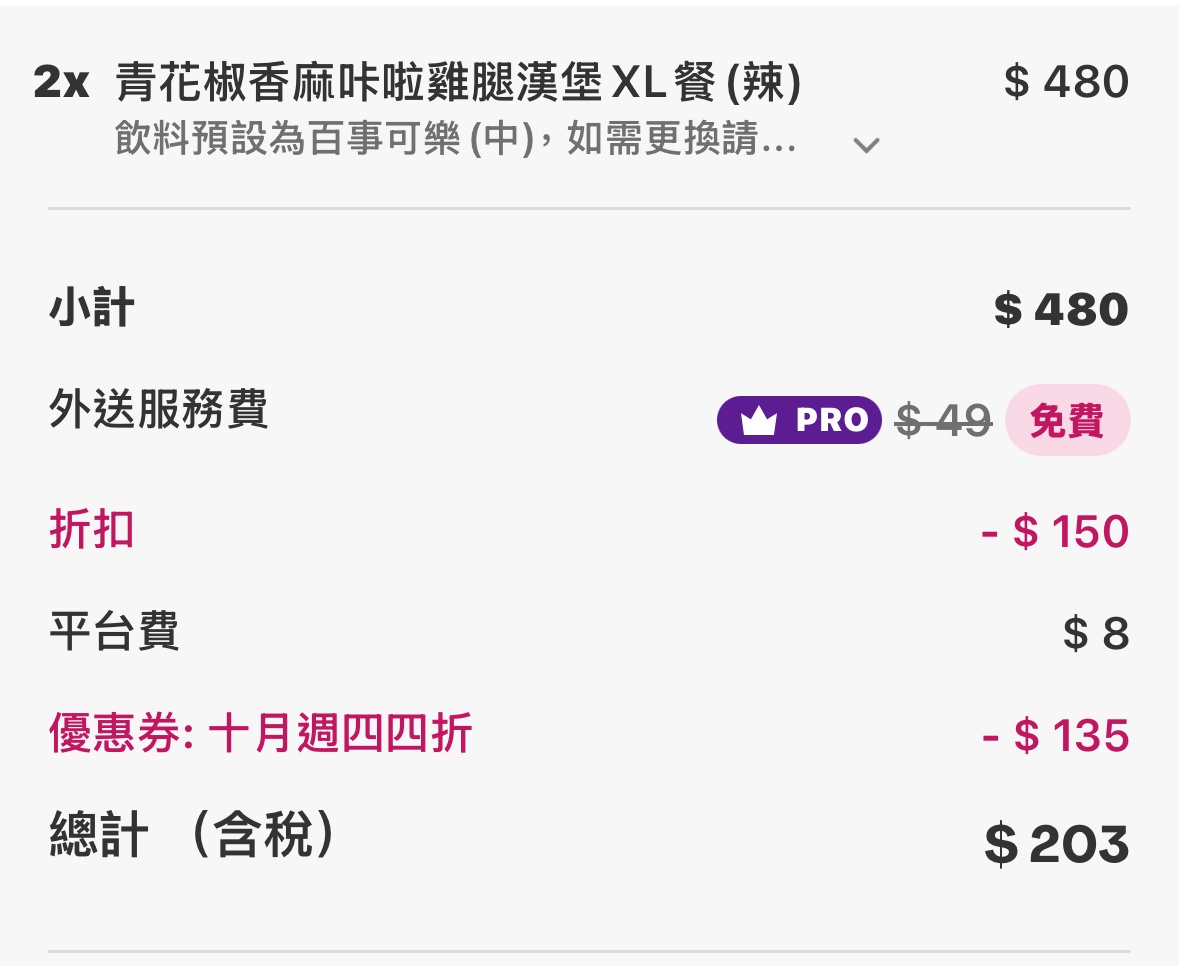Image resolution: width=1179 pixels, height=966 pixels.
Task: Click the - $ 150 discount amount
Action: pyautogui.click(x=1054, y=532)
